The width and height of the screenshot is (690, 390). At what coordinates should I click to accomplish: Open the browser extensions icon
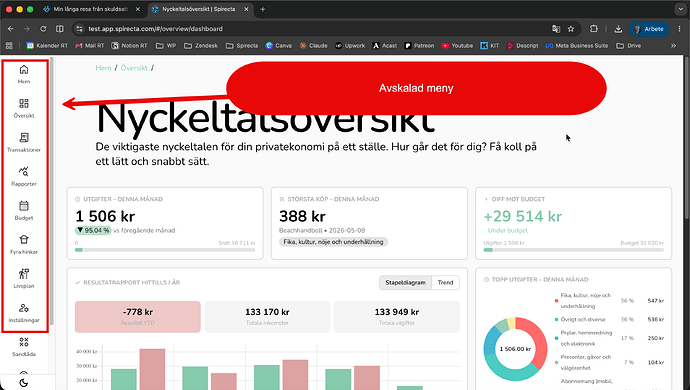click(x=594, y=29)
